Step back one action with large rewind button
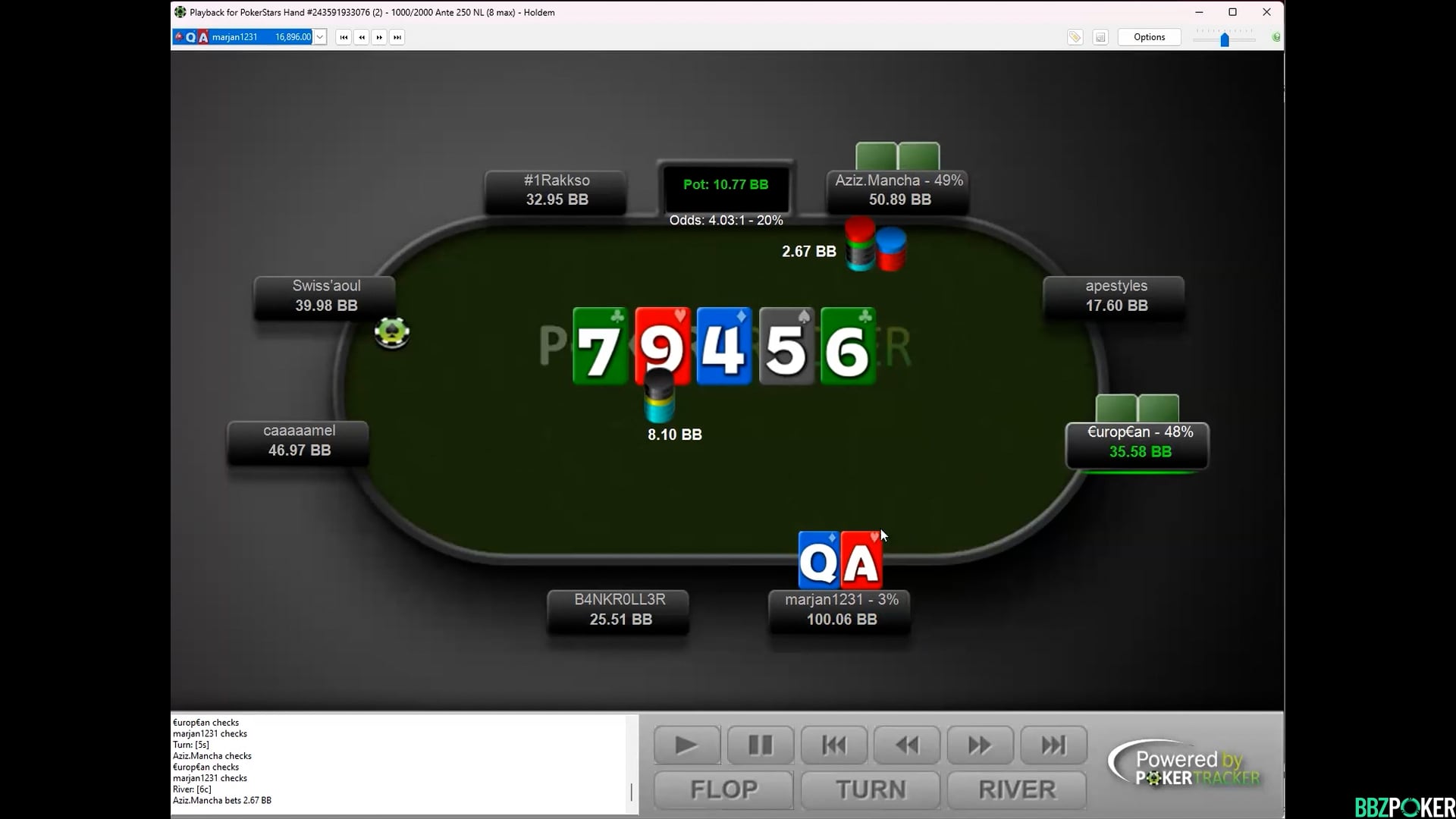1456x819 pixels. tap(907, 745)
